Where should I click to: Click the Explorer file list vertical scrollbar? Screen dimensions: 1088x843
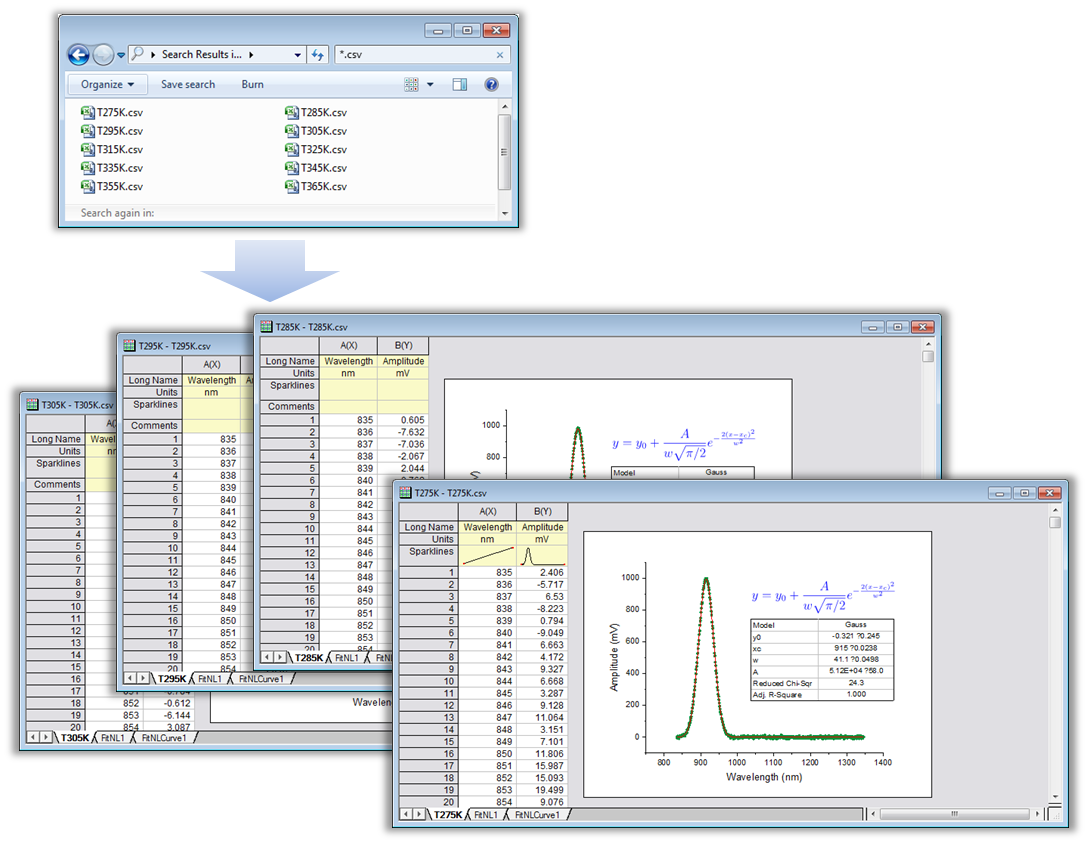click(x=504, y=150)
